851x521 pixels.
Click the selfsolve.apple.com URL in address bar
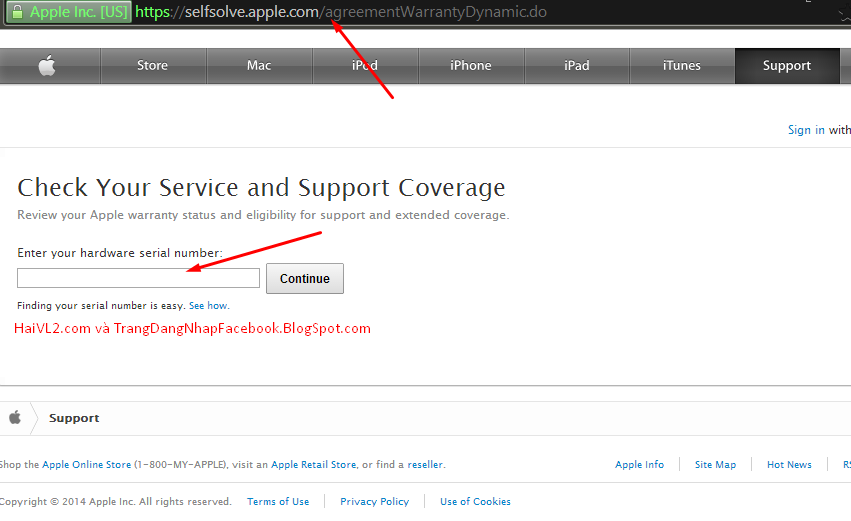click(341, 12)
